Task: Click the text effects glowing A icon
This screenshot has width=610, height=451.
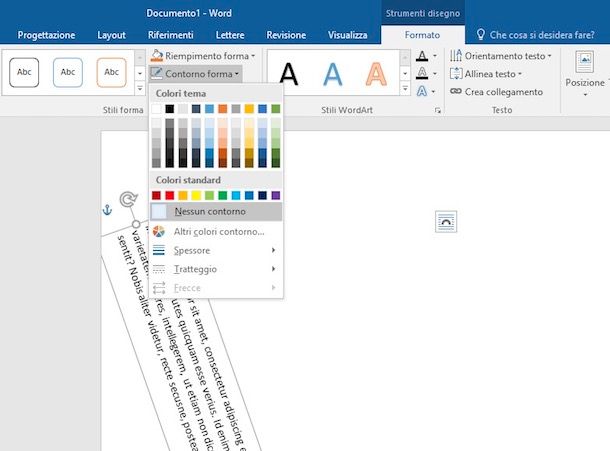Action: coord(422,91)
